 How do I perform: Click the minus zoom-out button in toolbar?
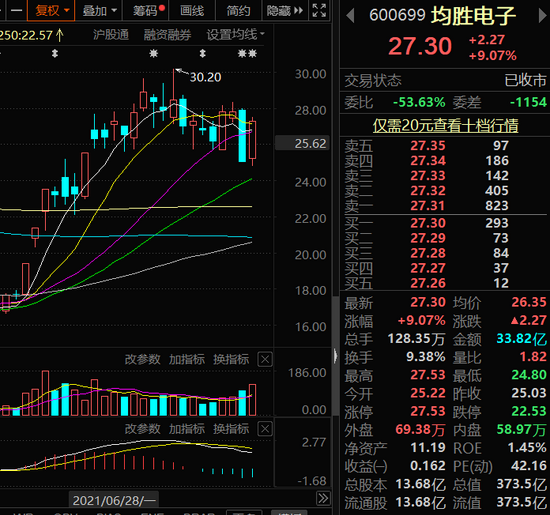tap(16, 11)
